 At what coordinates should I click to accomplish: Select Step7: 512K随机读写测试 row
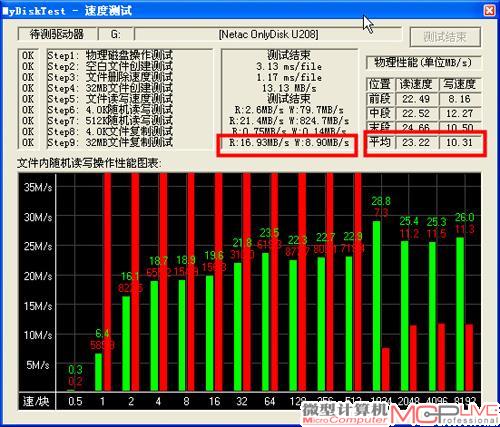[x=110, y=120]
